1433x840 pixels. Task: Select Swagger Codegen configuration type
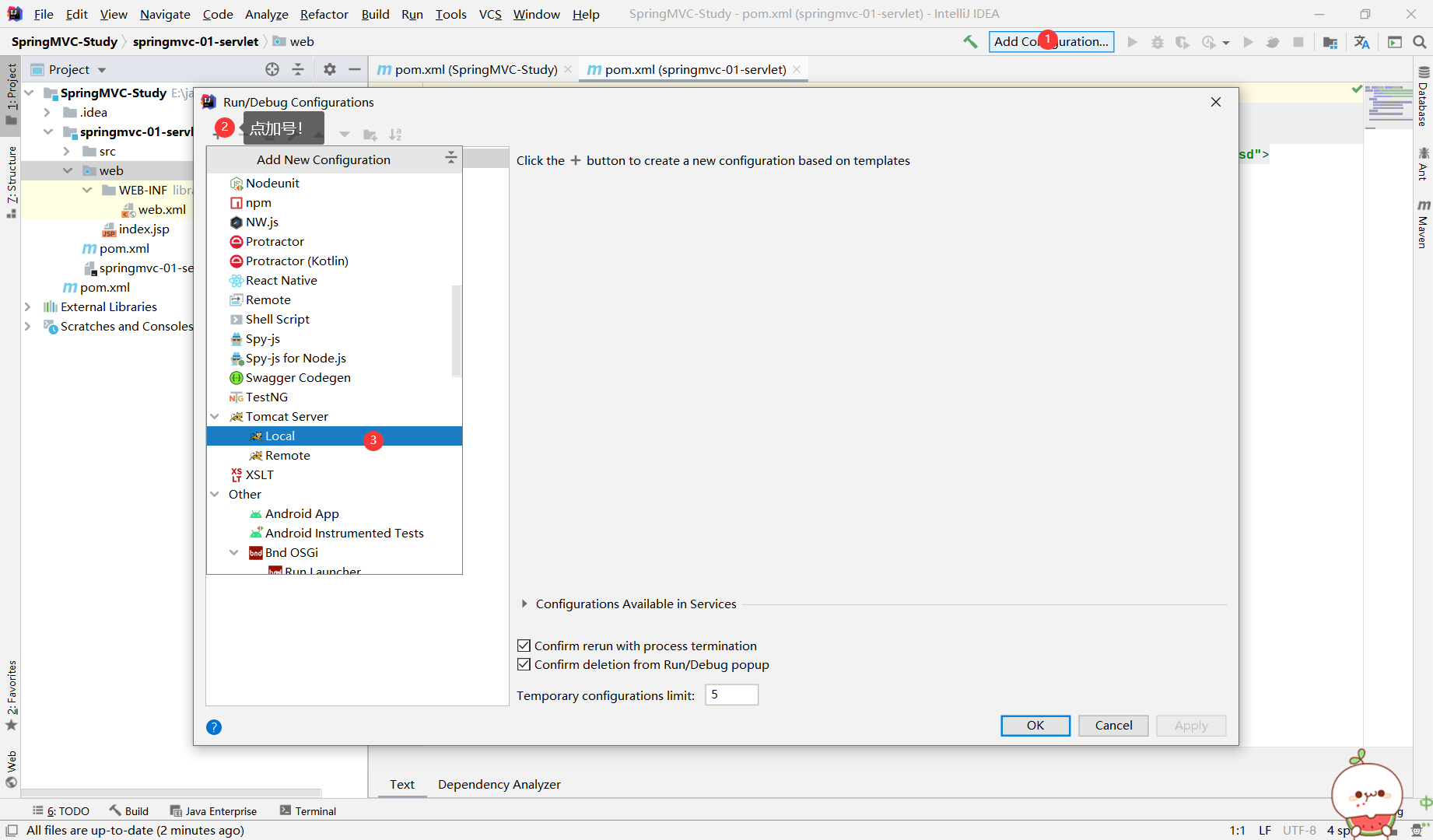click(335, 377)
